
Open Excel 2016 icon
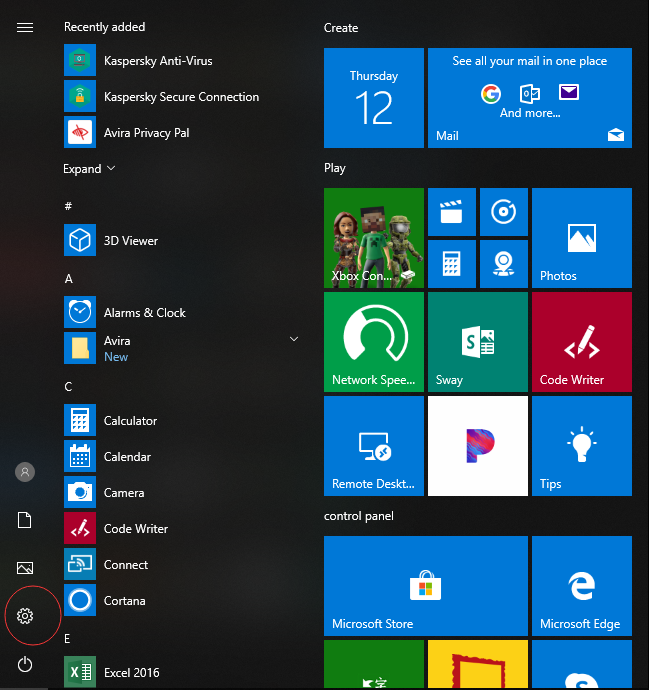(x=80, y=672)
